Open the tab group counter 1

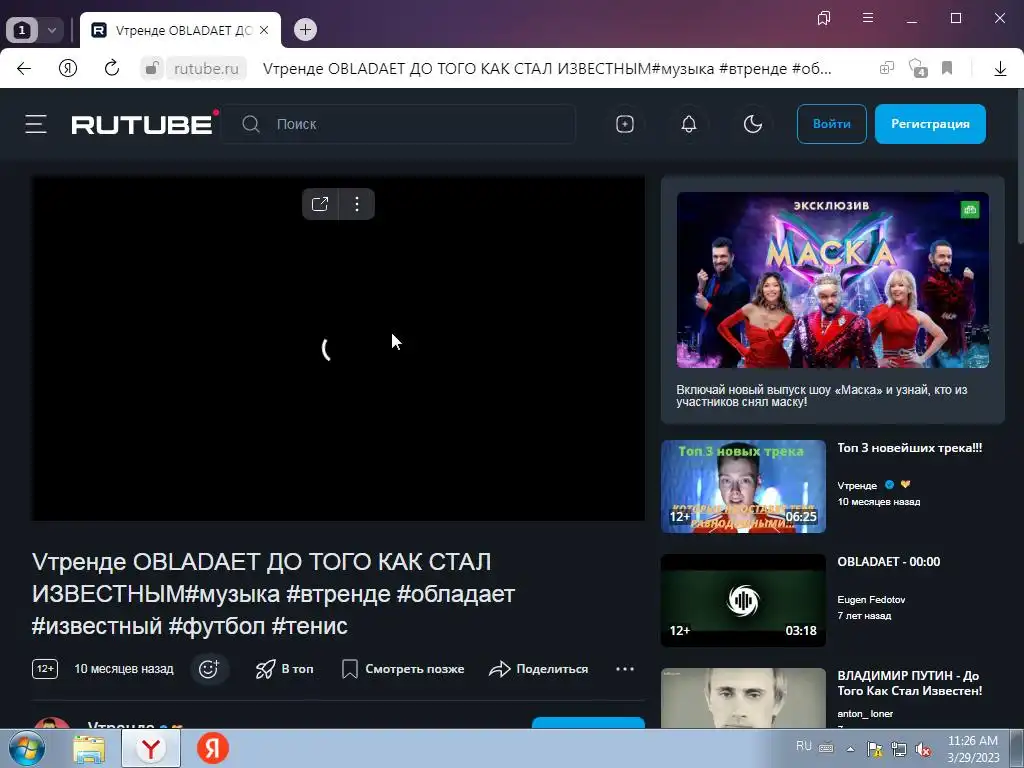[22, 30]
